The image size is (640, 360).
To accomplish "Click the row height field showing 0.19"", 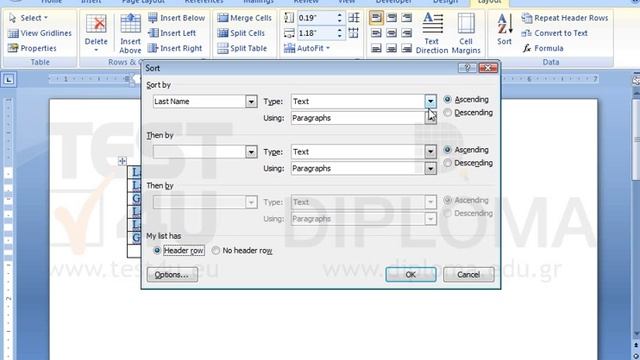I will coord(316,18).
